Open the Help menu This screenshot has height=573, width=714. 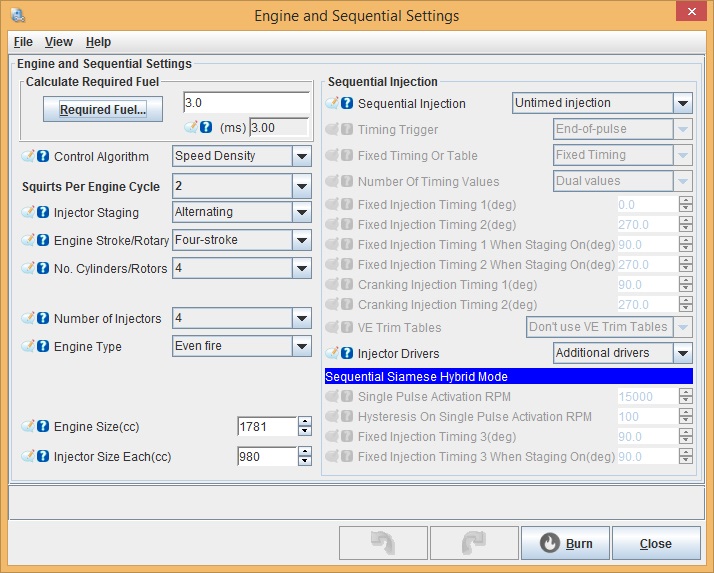[98, 42]
